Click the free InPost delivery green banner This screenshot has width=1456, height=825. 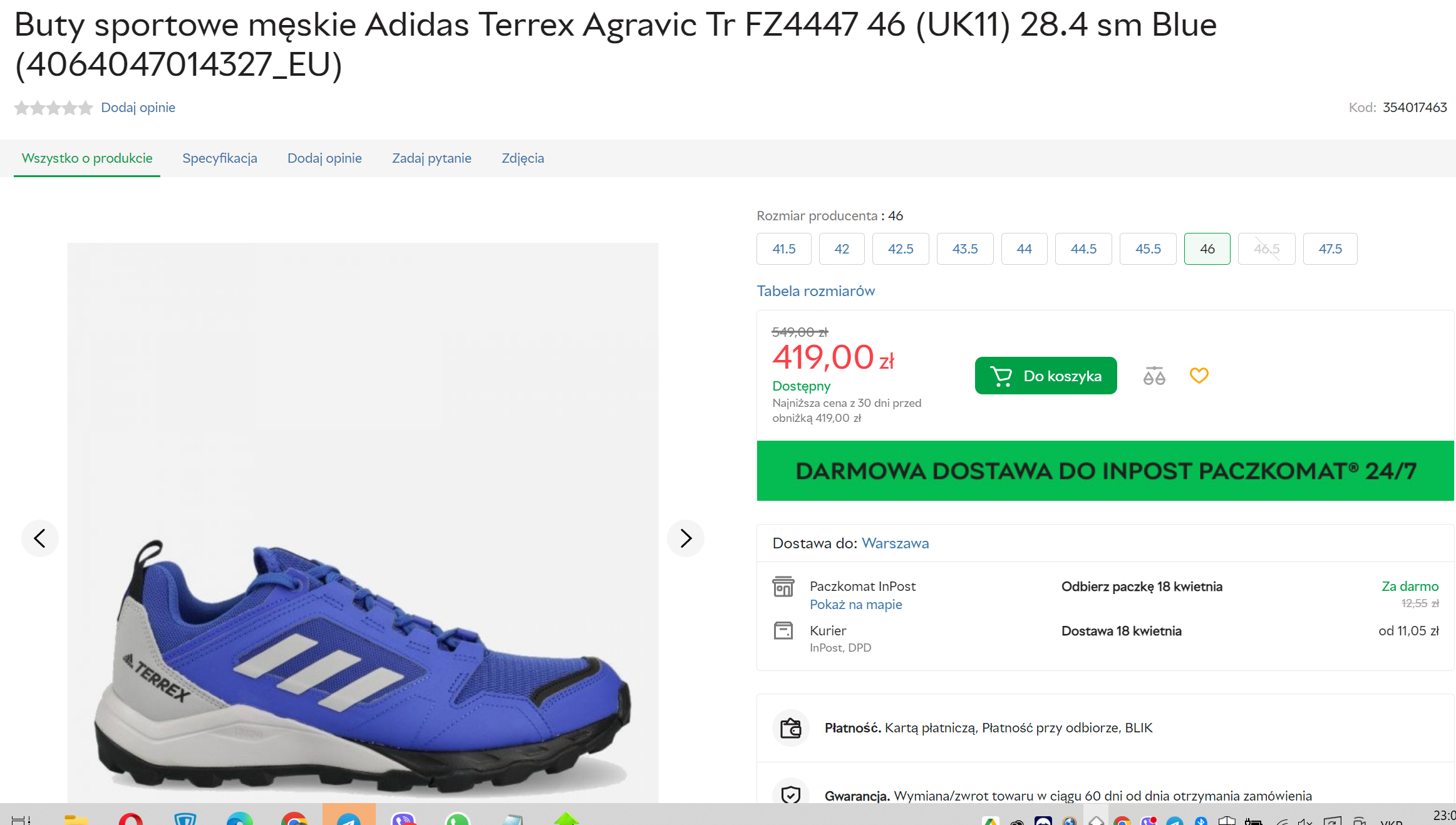coord(1105,471)
